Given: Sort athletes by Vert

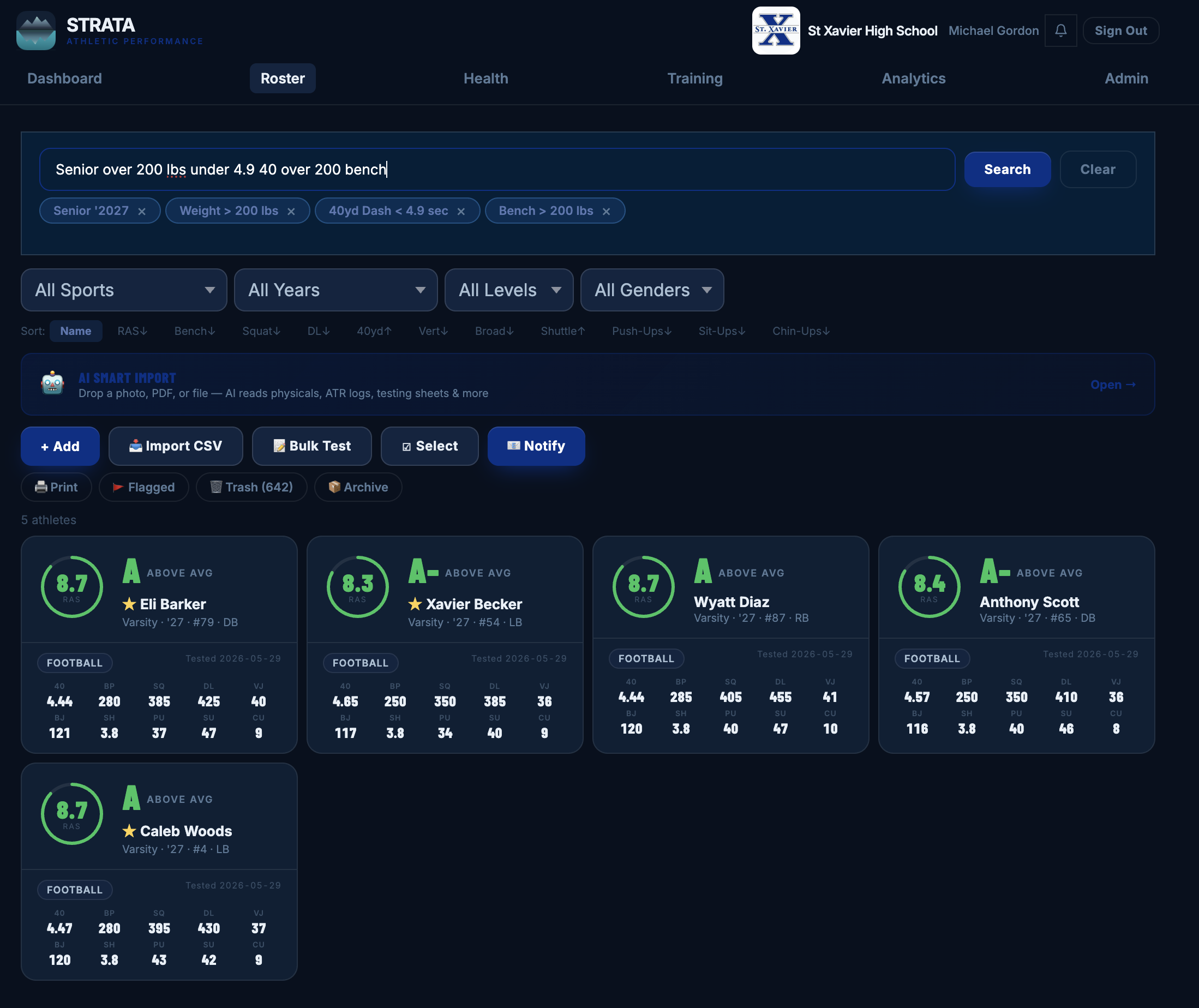Looking at the screenshot, I should [433, 332].
